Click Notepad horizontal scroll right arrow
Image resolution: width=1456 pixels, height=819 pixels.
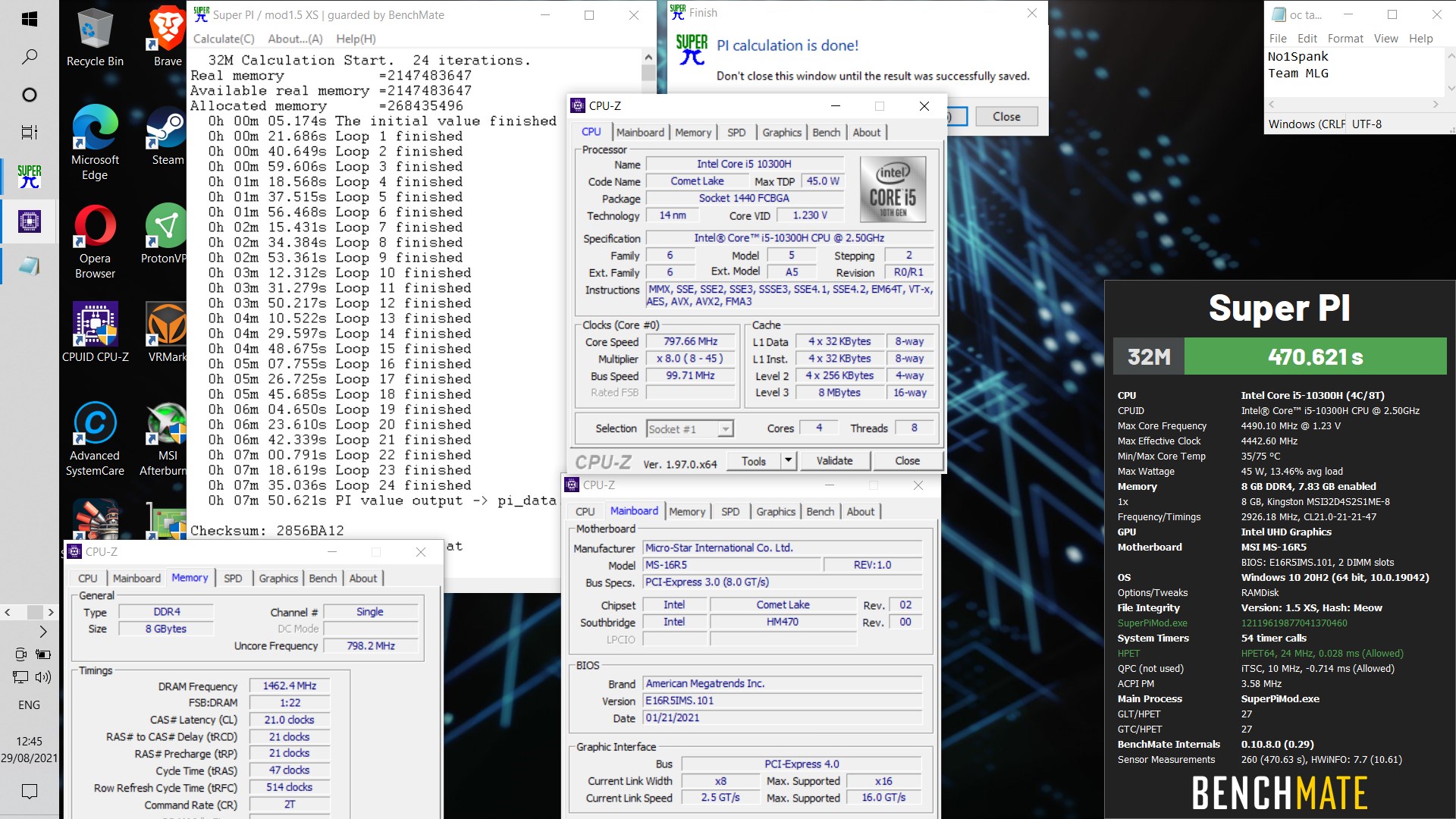(1436, 105)
